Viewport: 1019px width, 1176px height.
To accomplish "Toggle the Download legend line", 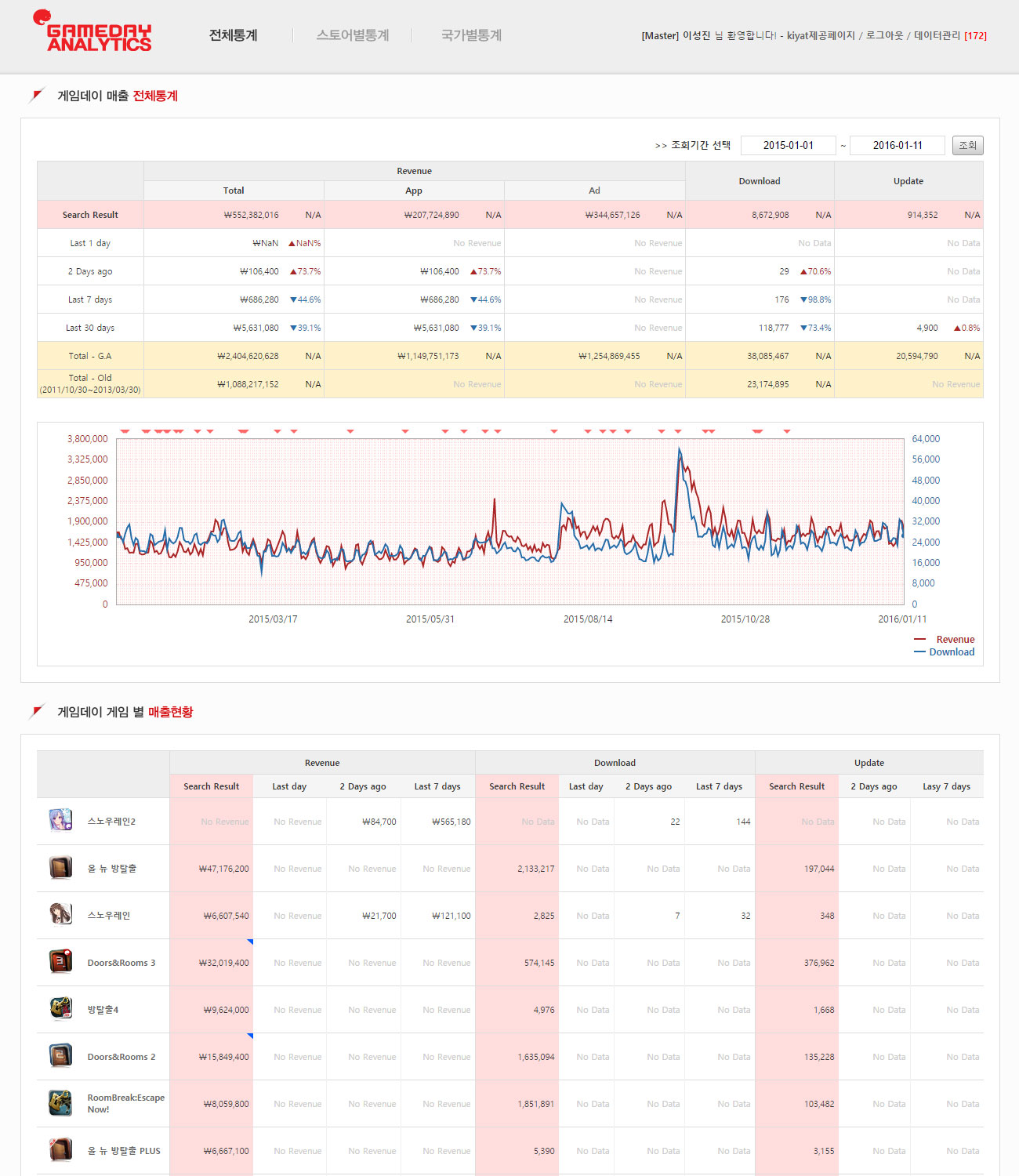I will (x=945, y=652).
